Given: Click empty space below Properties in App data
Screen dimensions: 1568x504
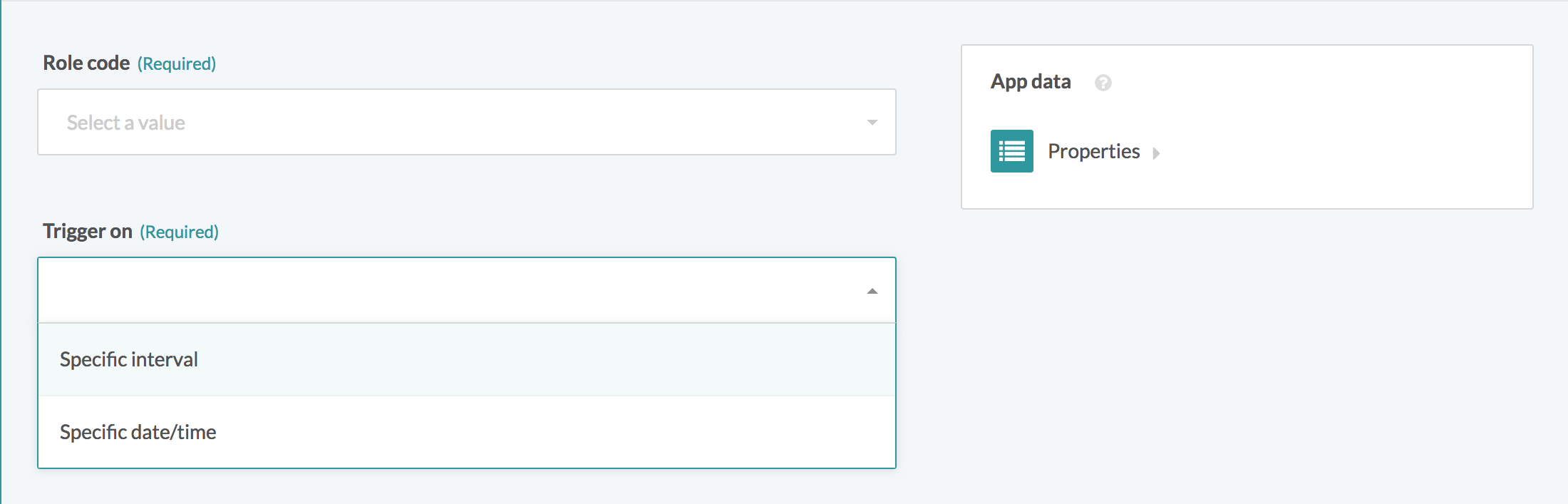Looking at the screenshot, I should pyautogui.click(x=1247, y=190).
